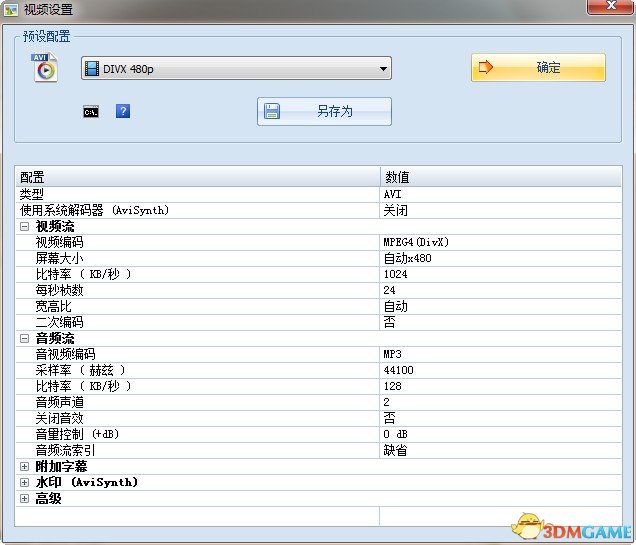Collapse the 音频流 section
636x545 pixels.
point(24,338)
